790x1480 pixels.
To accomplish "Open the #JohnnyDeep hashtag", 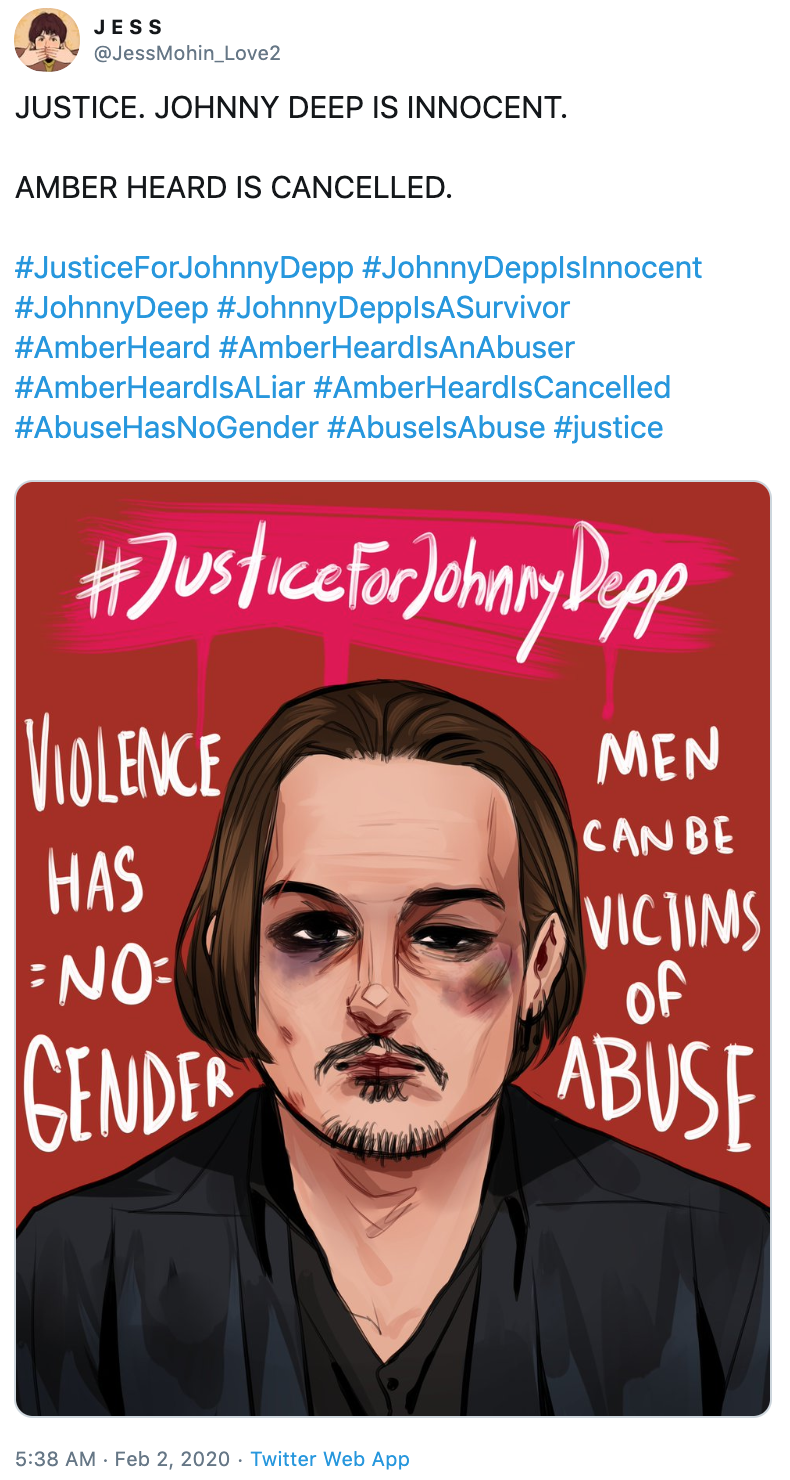I will [x=112, y=308].
